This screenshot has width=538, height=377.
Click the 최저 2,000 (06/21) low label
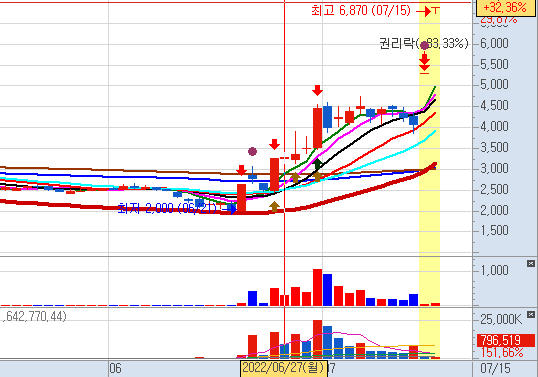point(167,208)
